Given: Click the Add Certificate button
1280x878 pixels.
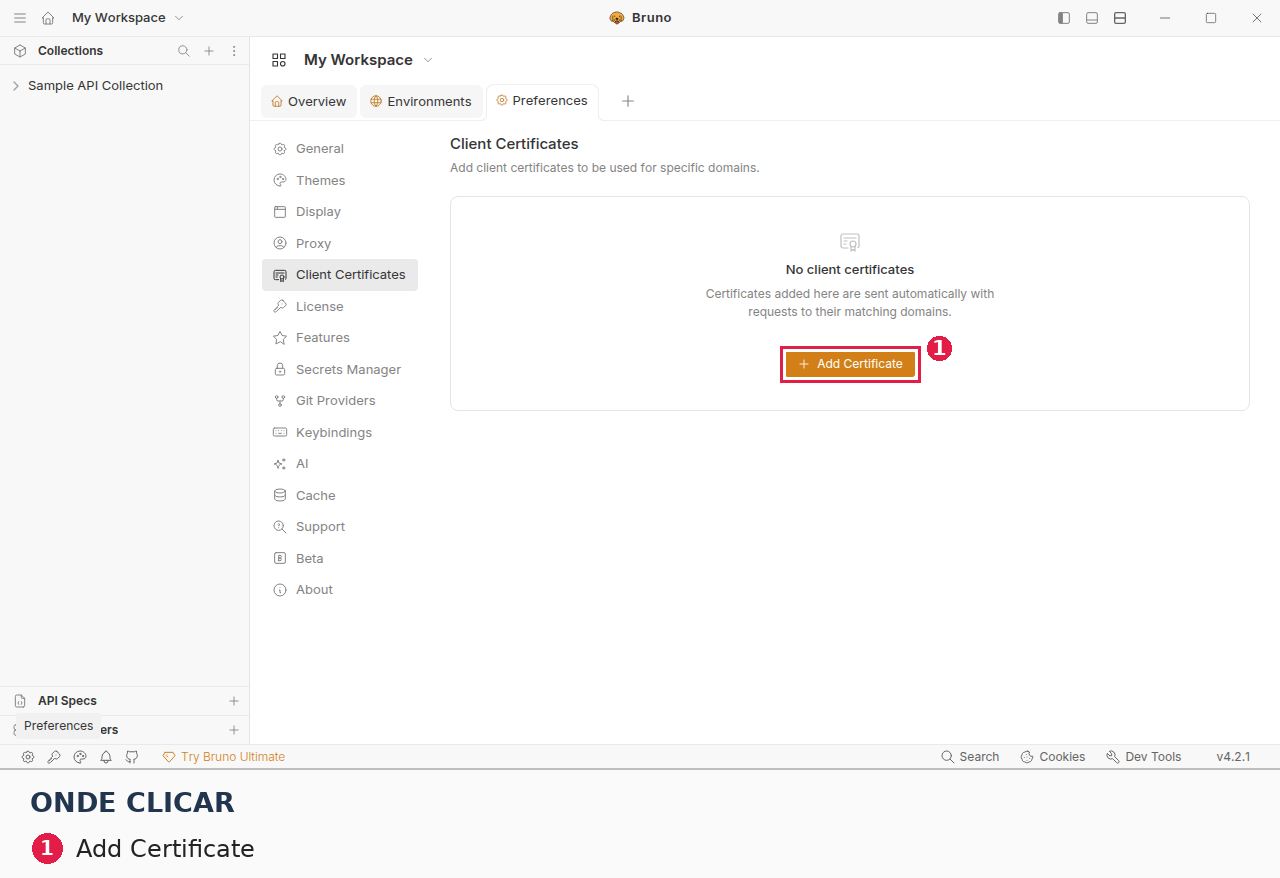Looking at the screenshot, I should point(850,364).
